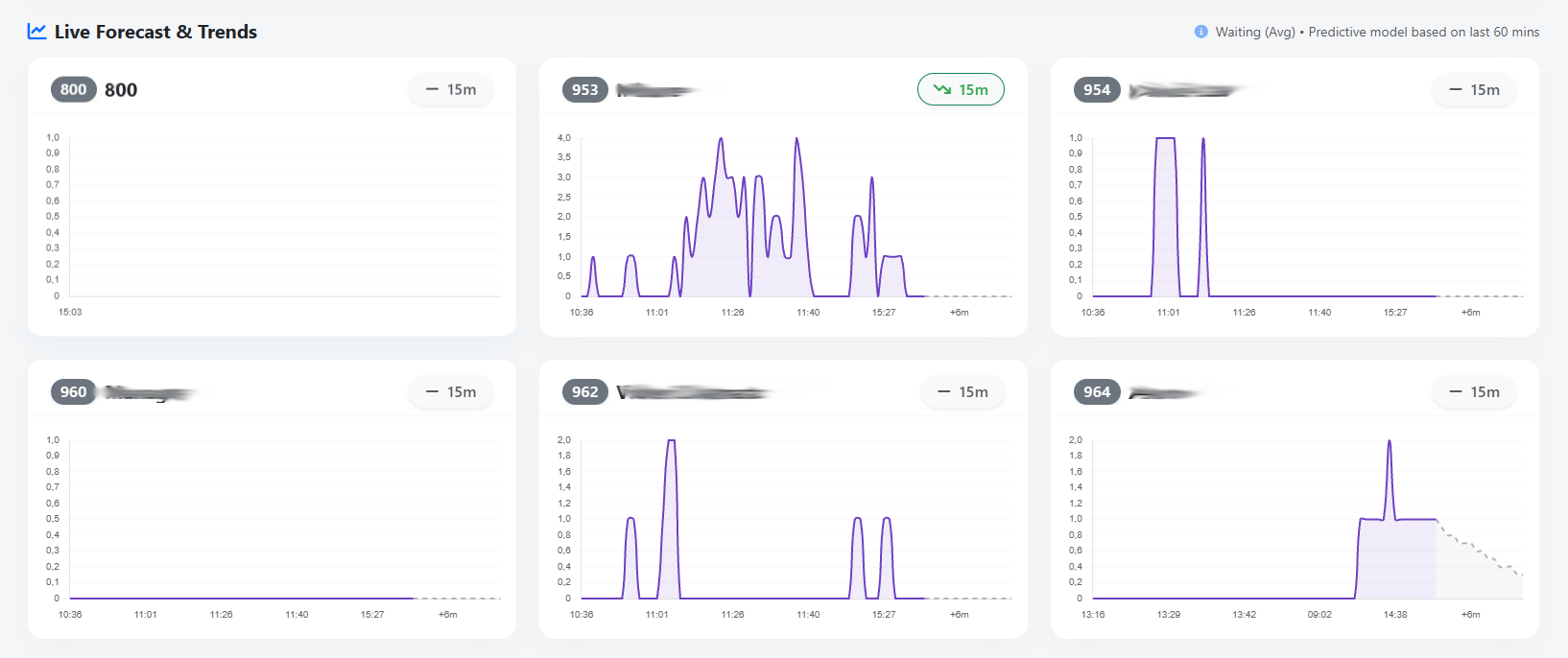Viewport: 1568px width, 658px height.
Task: Click the green downward trend badge on queue 953
Action: [961, 89]
